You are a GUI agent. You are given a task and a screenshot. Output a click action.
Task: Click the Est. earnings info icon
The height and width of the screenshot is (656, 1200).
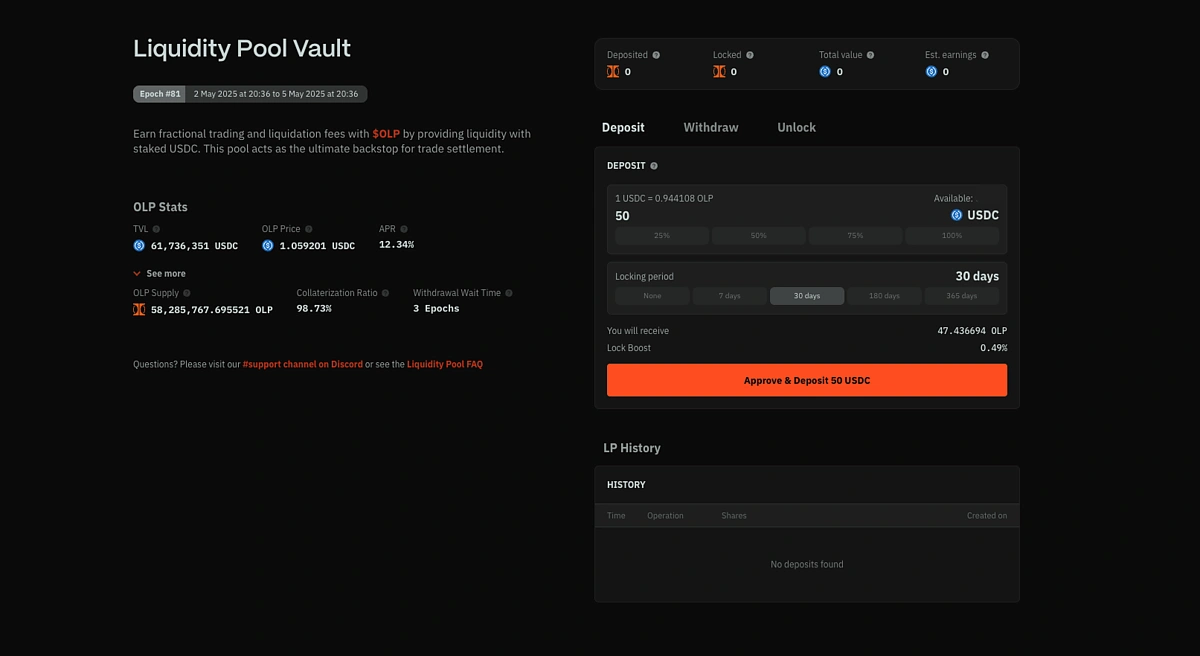(985, 55)
